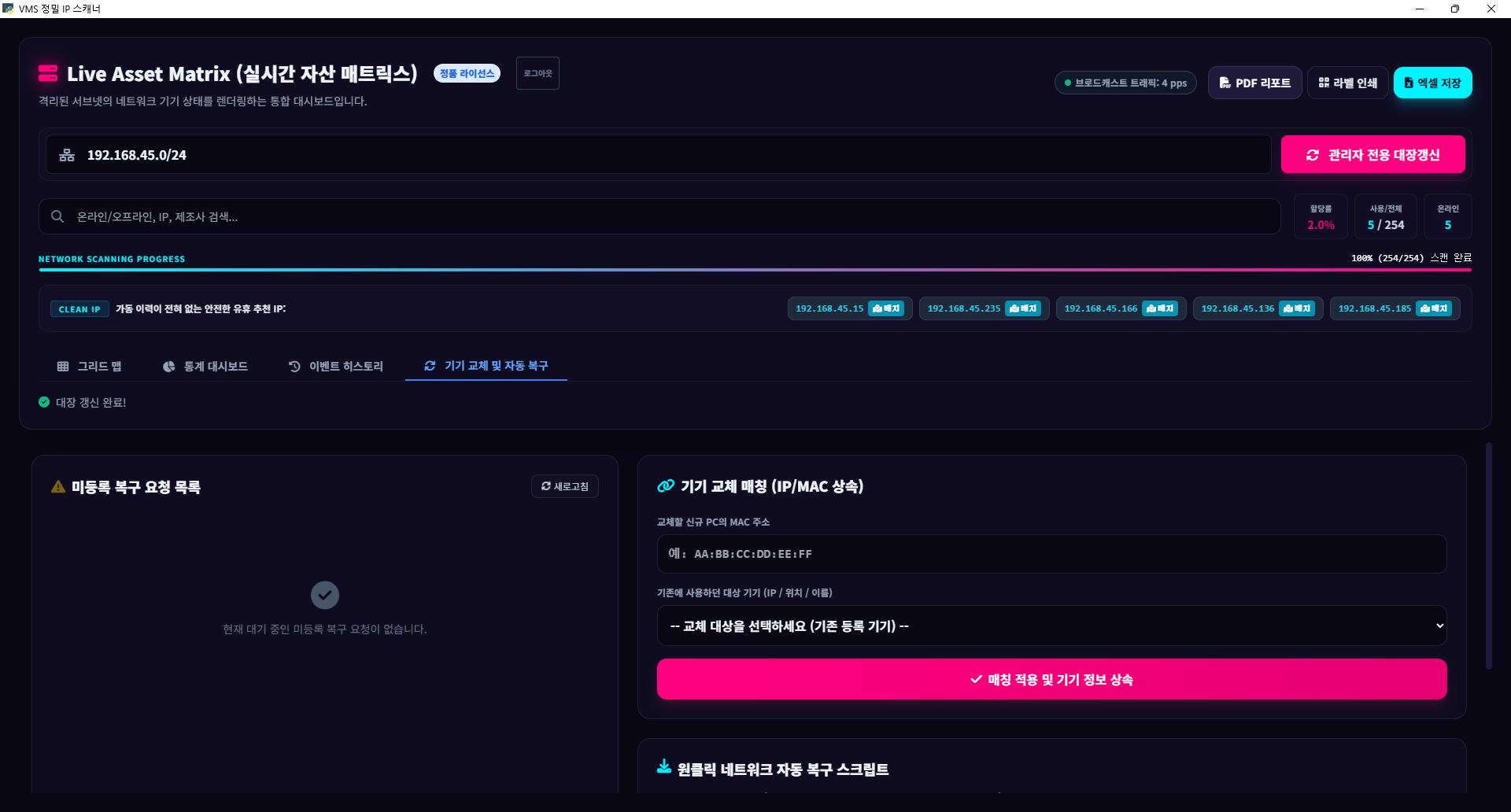Switch to the 그리드 맵 tab
Viewport: 1511px width, 812px height.
90,367
